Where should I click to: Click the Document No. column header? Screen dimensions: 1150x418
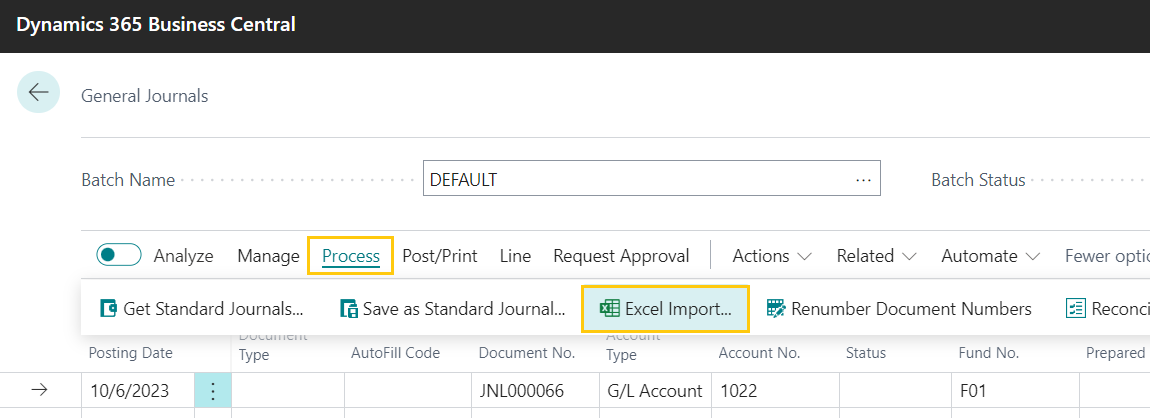point(527,353)
